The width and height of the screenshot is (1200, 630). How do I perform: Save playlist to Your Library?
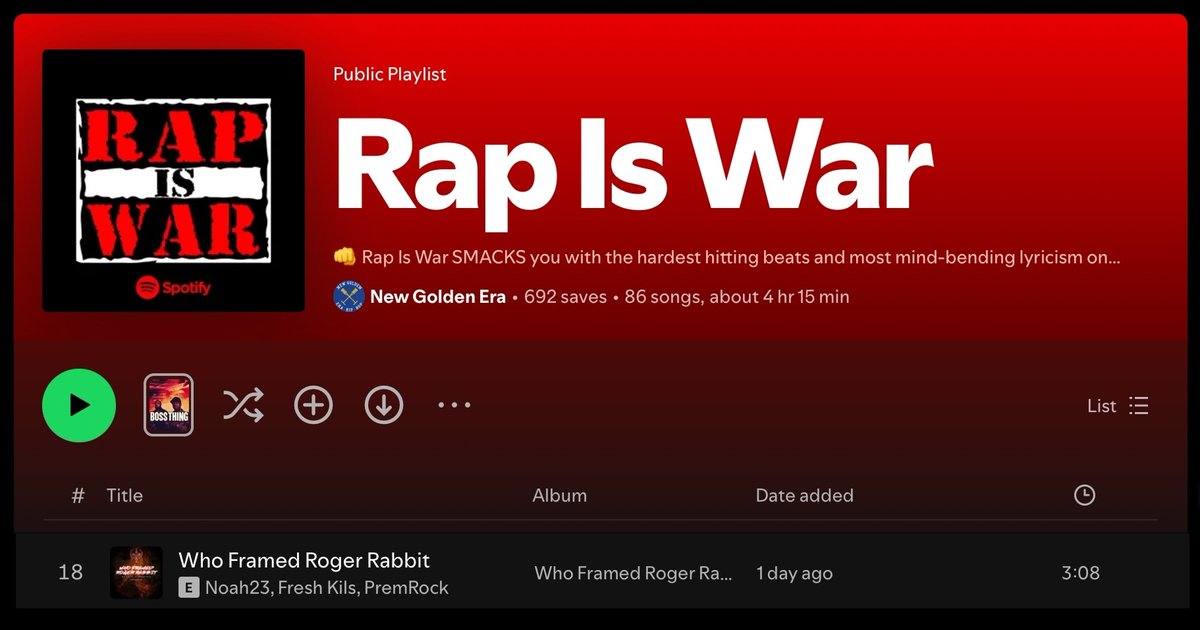313,405
